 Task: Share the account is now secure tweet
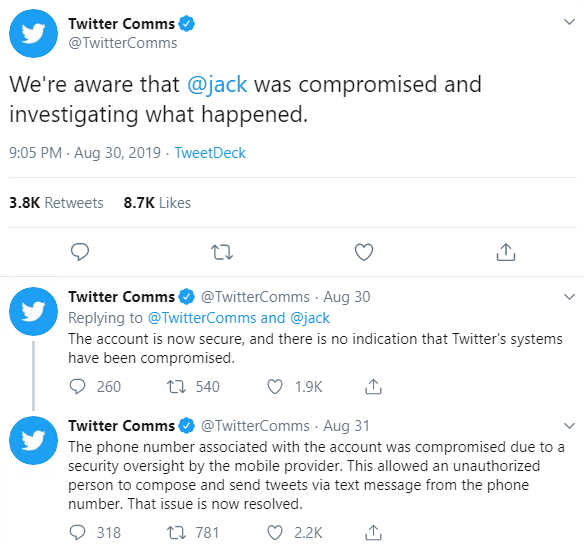(x=373, y=387)
